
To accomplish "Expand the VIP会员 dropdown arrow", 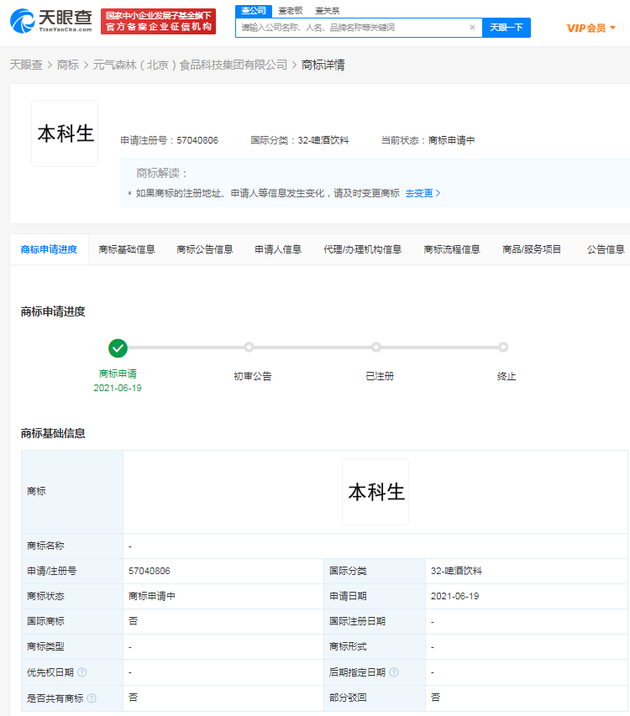I will (613, 28).
